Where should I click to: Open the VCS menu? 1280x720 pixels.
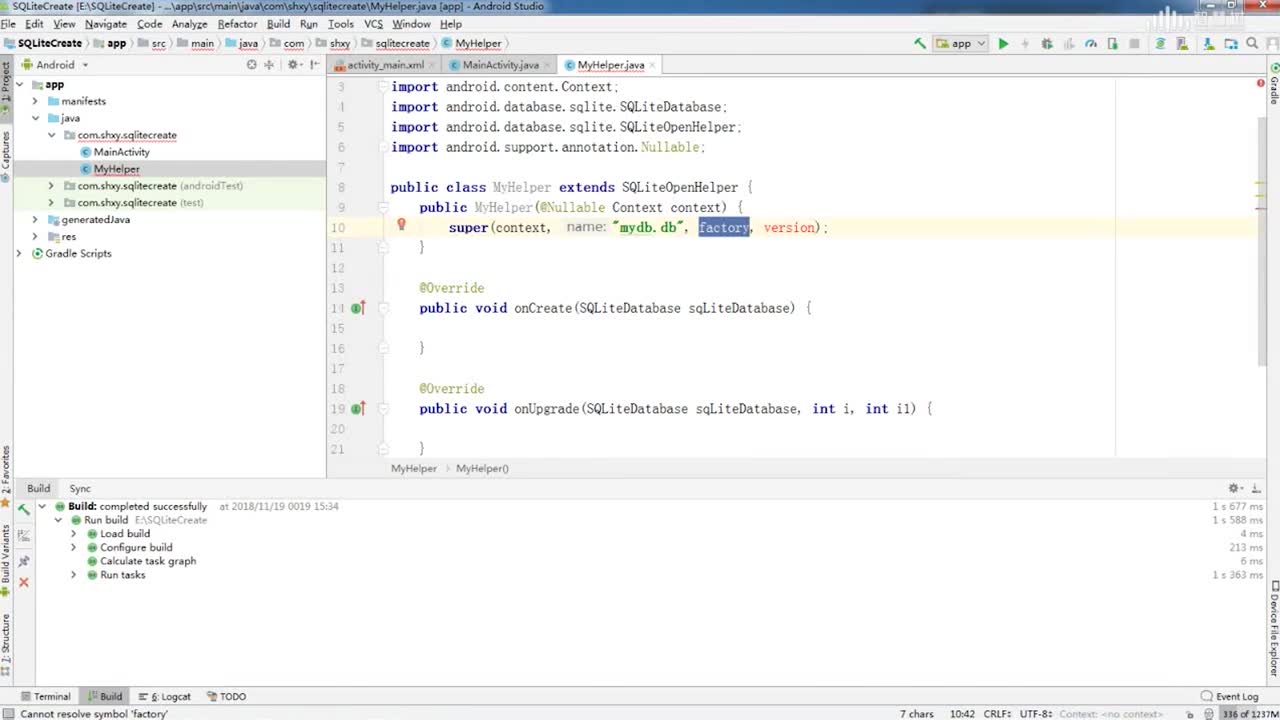(x=373, y=24)
